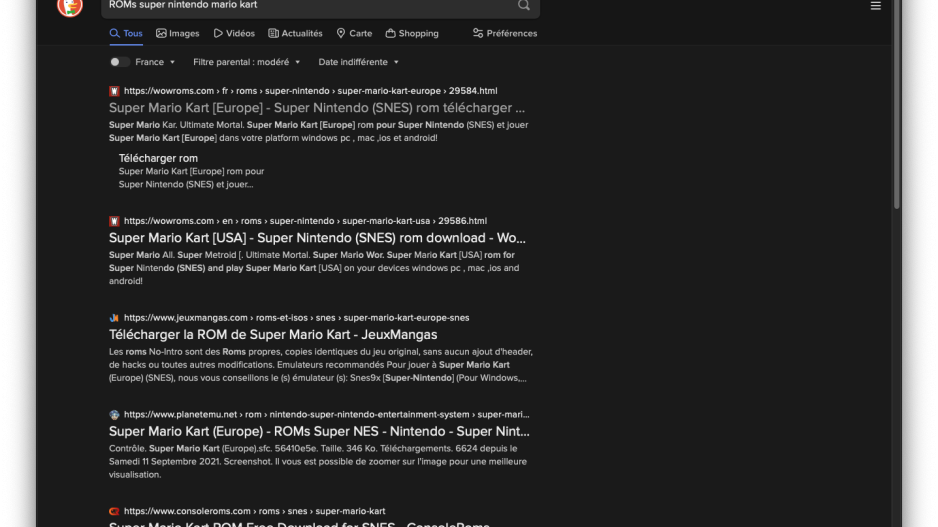938x527 pixels.
Task: Click the consoleroms favicon
Action: tap(114, 511)
